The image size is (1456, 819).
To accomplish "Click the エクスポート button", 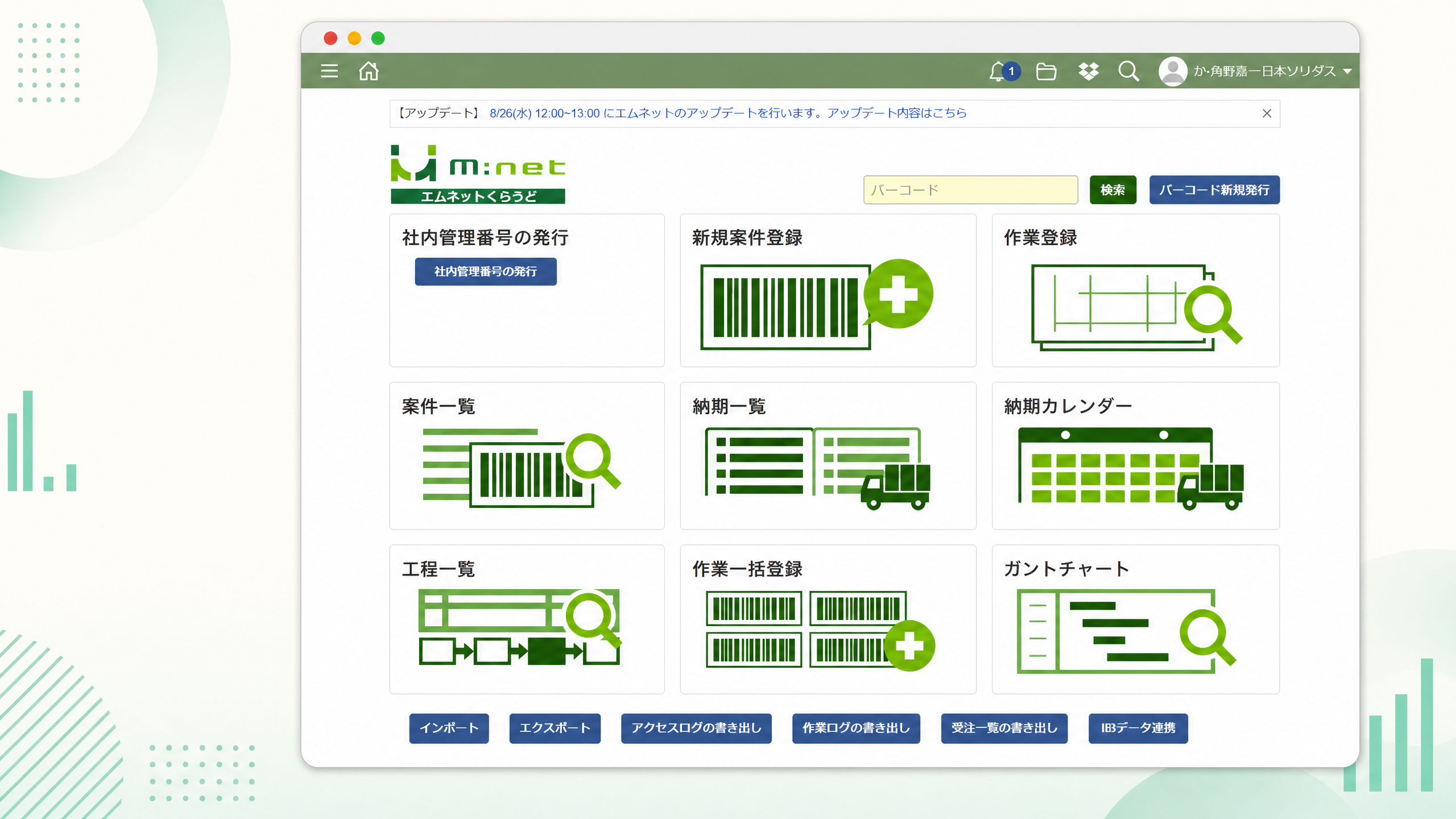I will coord(555,728).
